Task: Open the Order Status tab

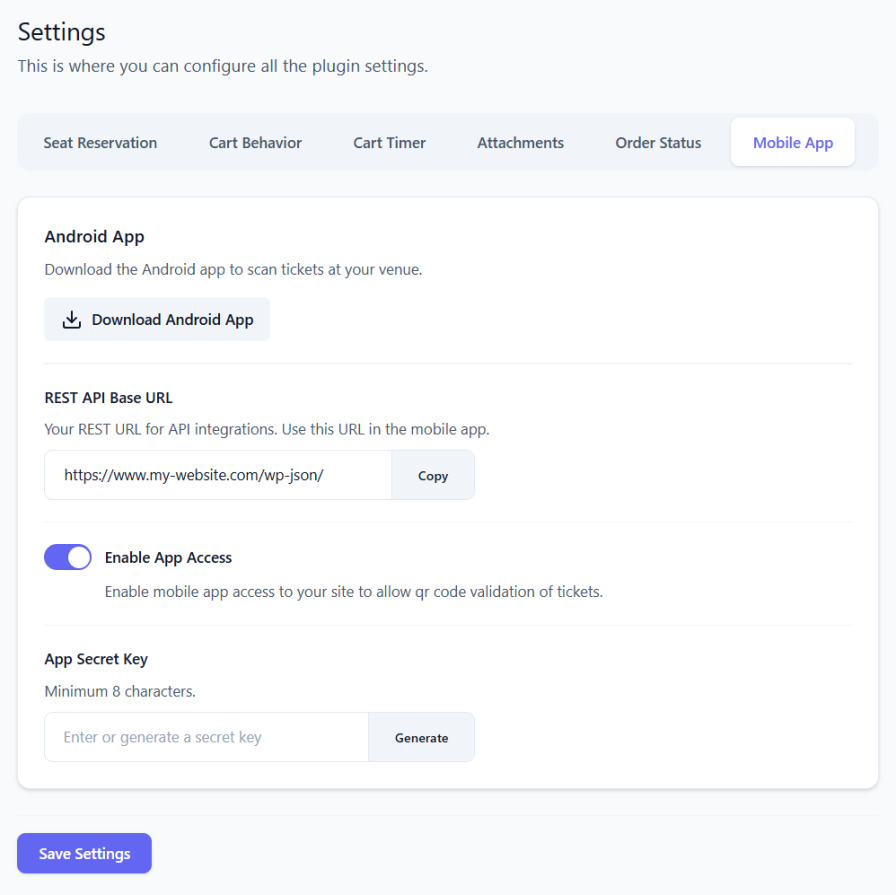Action: (658, 143)
